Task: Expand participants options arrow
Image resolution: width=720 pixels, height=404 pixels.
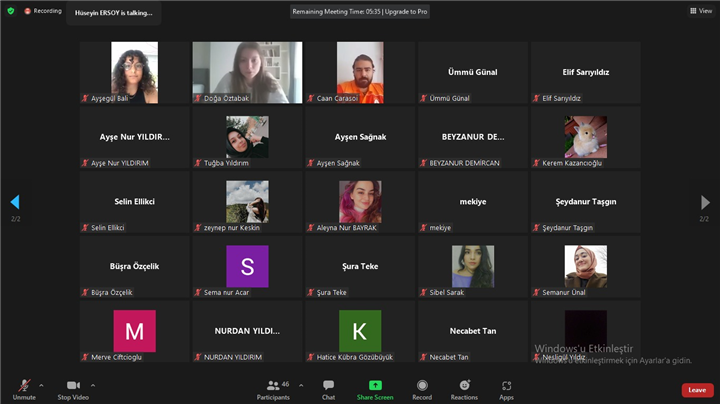Action: coord(301,386)
